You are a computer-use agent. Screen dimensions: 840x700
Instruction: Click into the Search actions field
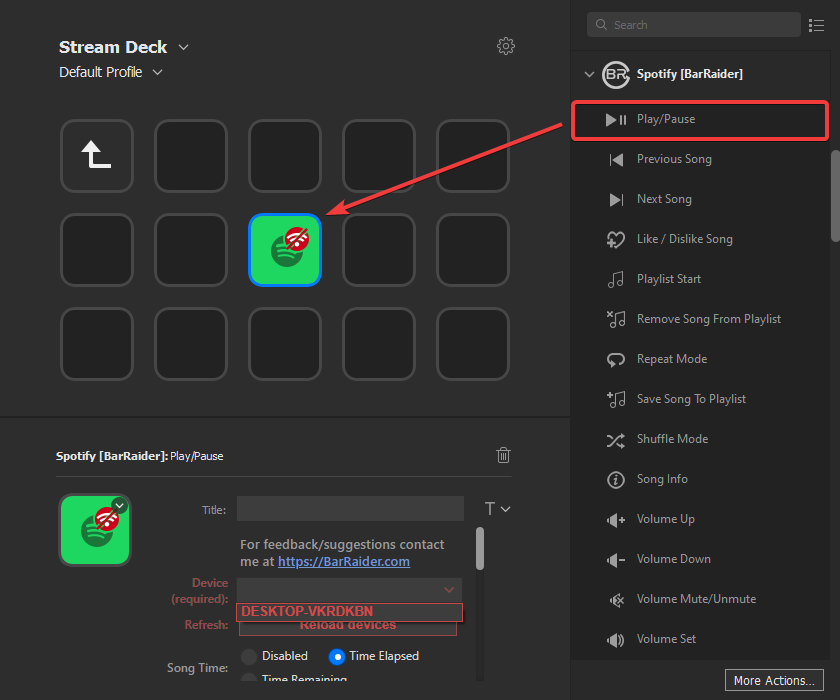(x=694, y=25)
